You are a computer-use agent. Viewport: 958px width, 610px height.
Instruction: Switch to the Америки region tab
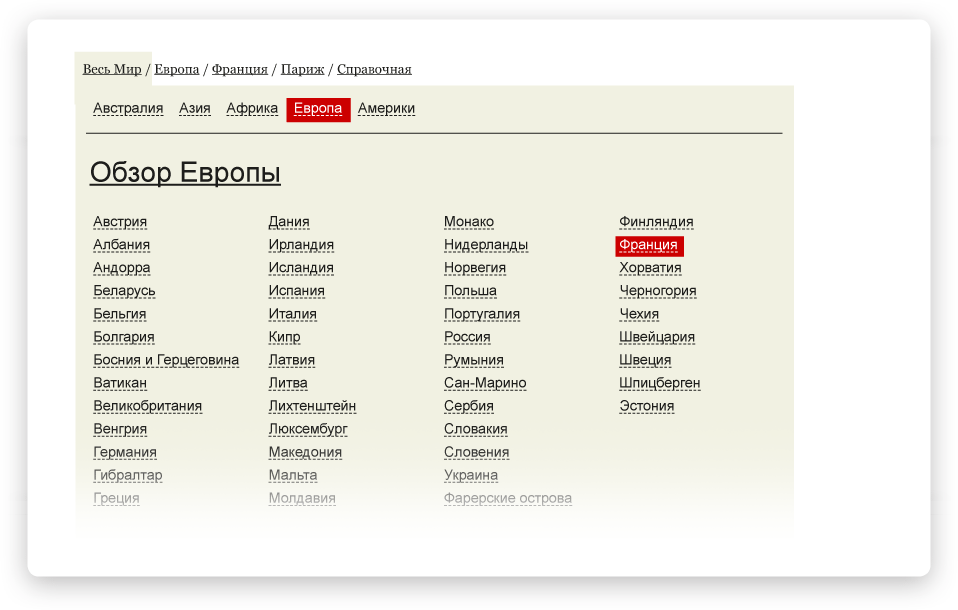[x=386, y=109]
